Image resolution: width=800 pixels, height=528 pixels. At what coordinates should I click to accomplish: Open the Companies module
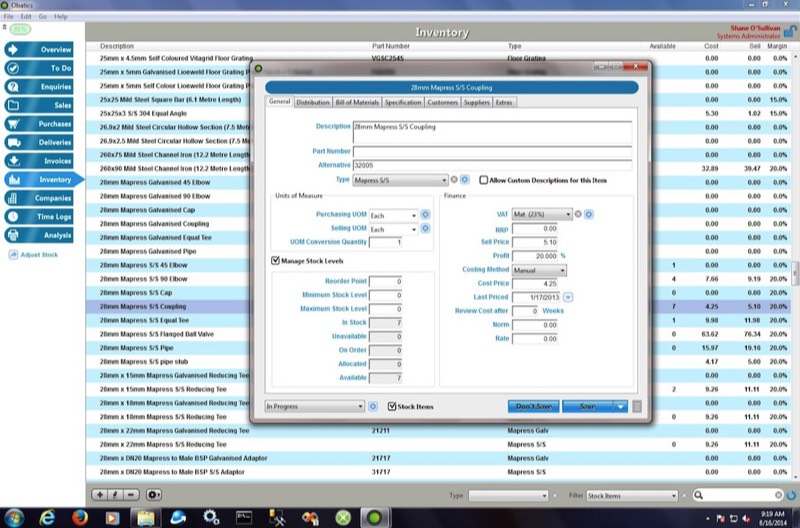(x=39, y=198)
